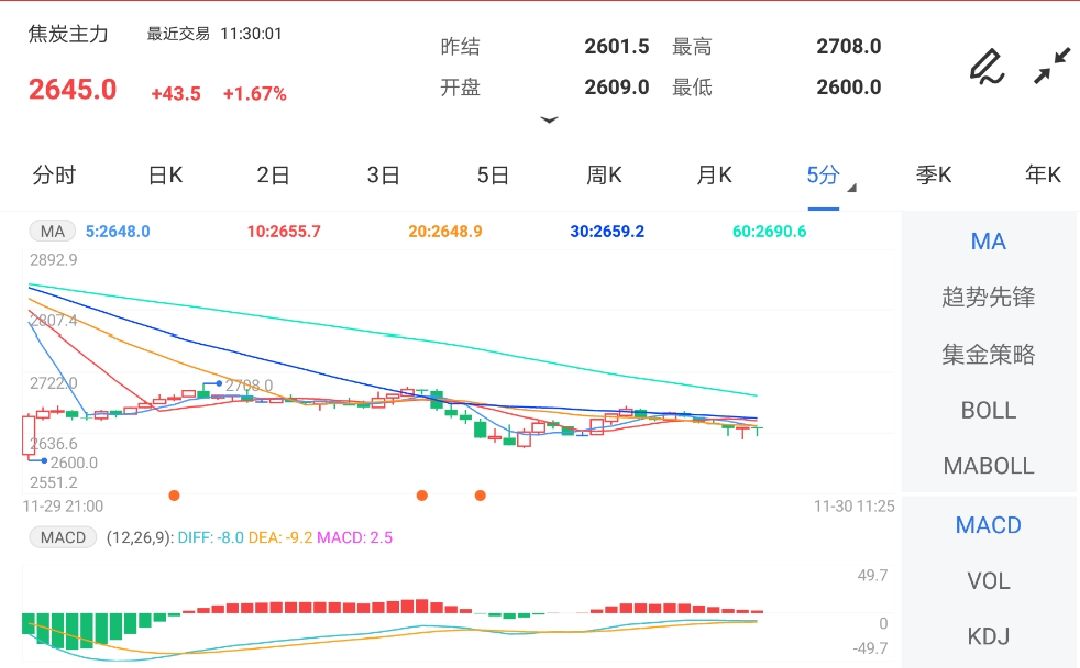This screenshot has width=1080, height=668.
Task: Click the 2551.2 price axis label
Action: pos(54,483)
